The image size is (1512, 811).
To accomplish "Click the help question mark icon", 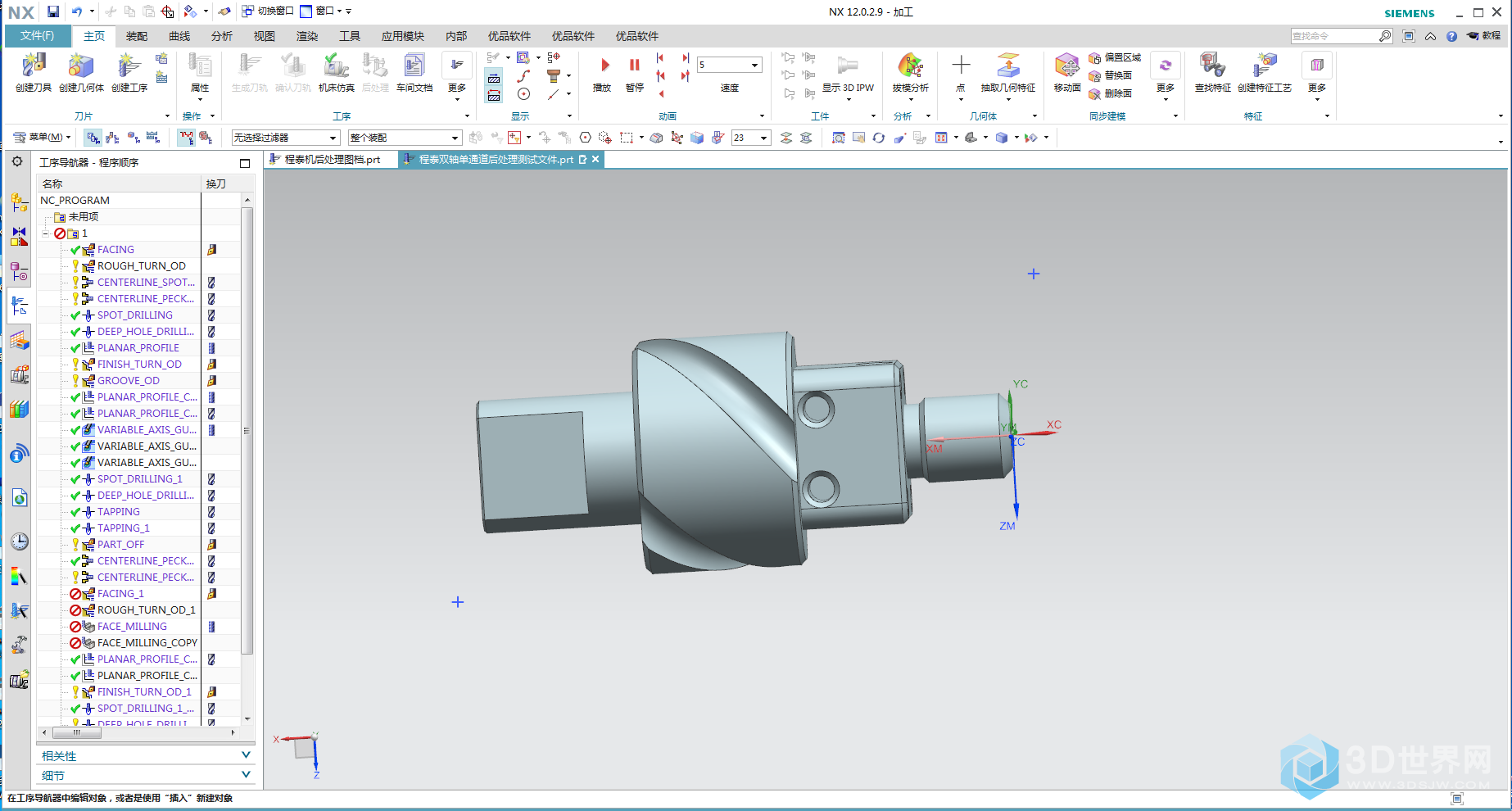I will tap(1451, 36).
